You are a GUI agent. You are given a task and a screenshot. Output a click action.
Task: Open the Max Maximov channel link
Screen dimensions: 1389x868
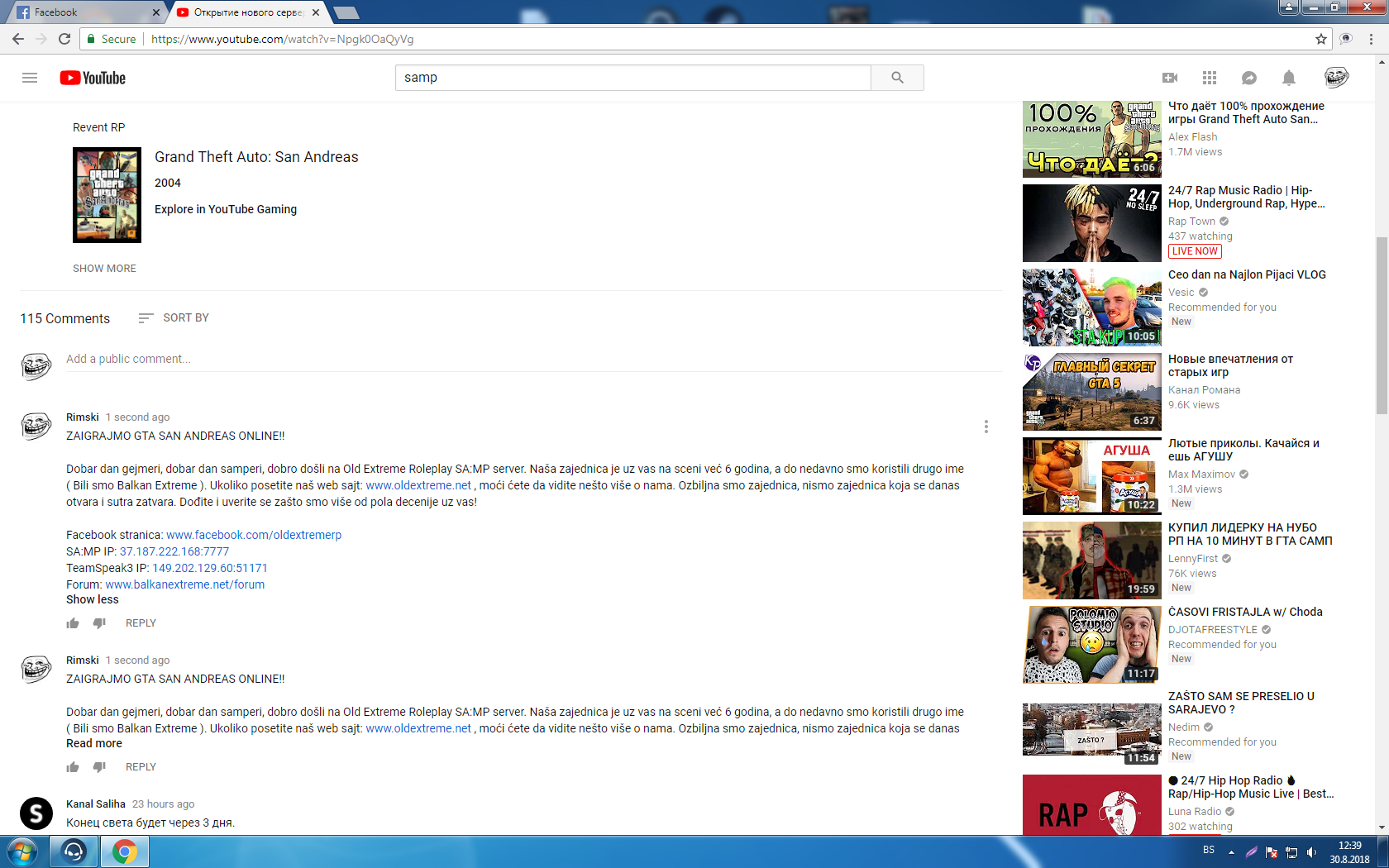[1201, 475]
